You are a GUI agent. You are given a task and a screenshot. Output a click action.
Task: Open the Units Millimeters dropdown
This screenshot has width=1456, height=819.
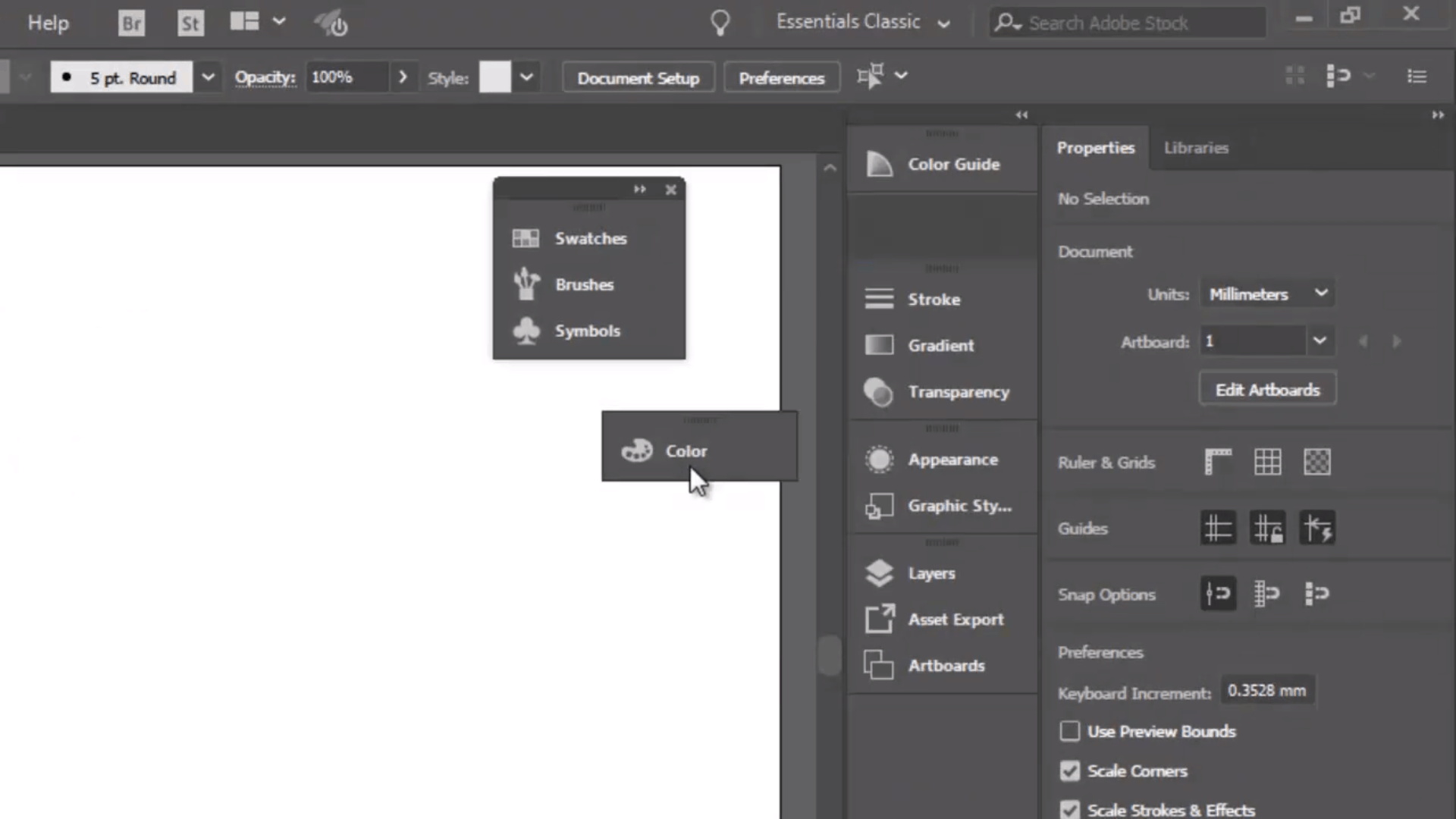(x=1267, y=293)
